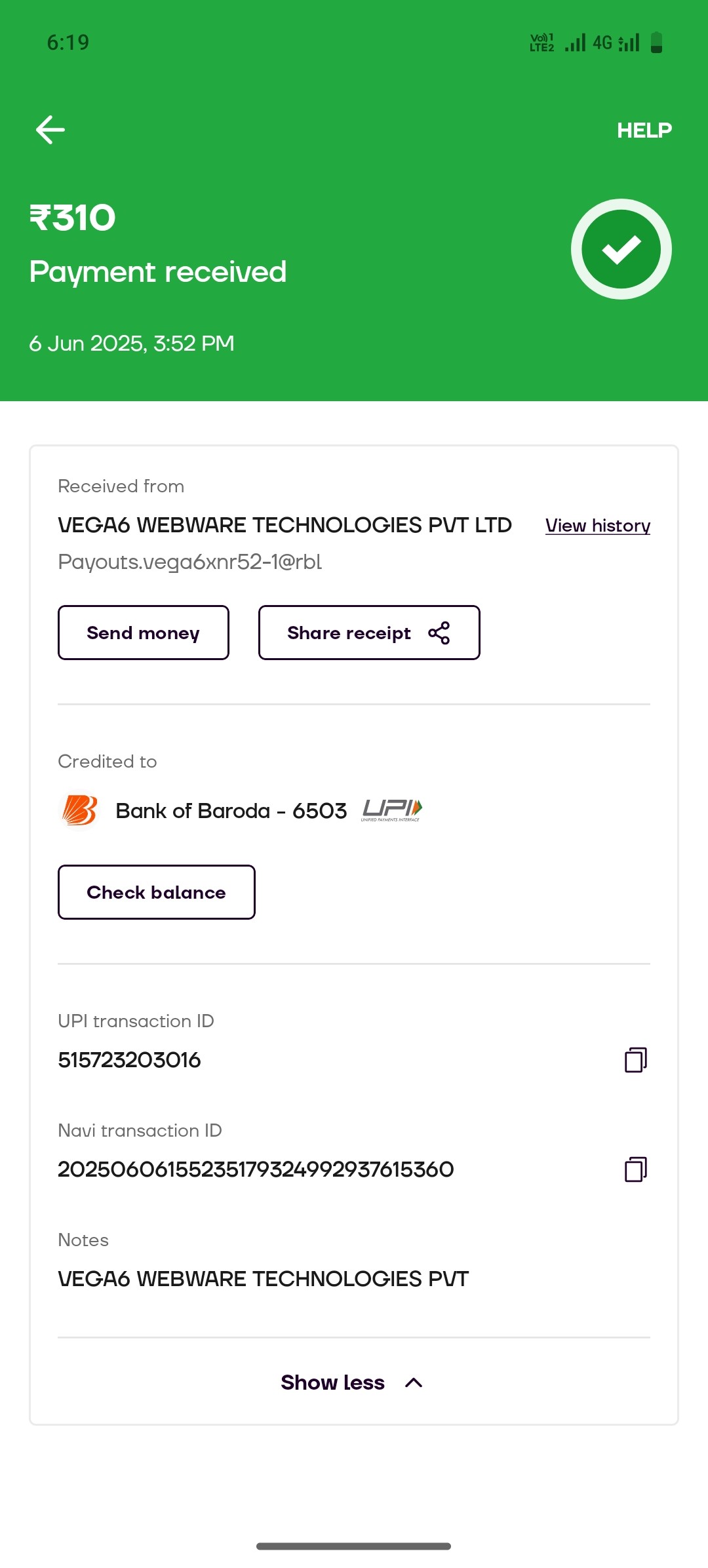Image resolution: width=708 pixels, height=1568 pixels.
Task: Click the share icon in Share receipt
Action: click(439, 633)
